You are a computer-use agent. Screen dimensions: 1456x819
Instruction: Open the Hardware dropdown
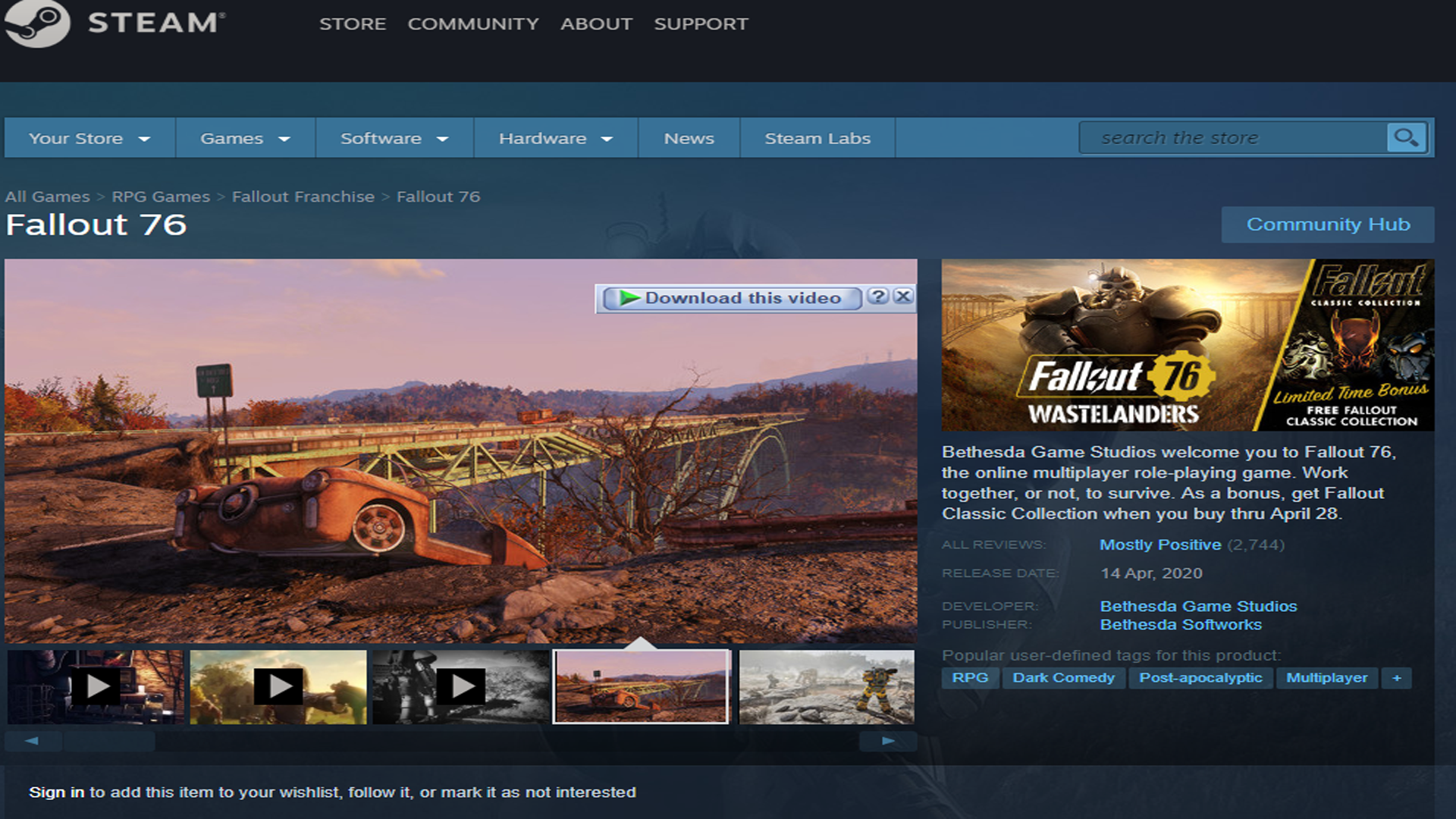554,137
